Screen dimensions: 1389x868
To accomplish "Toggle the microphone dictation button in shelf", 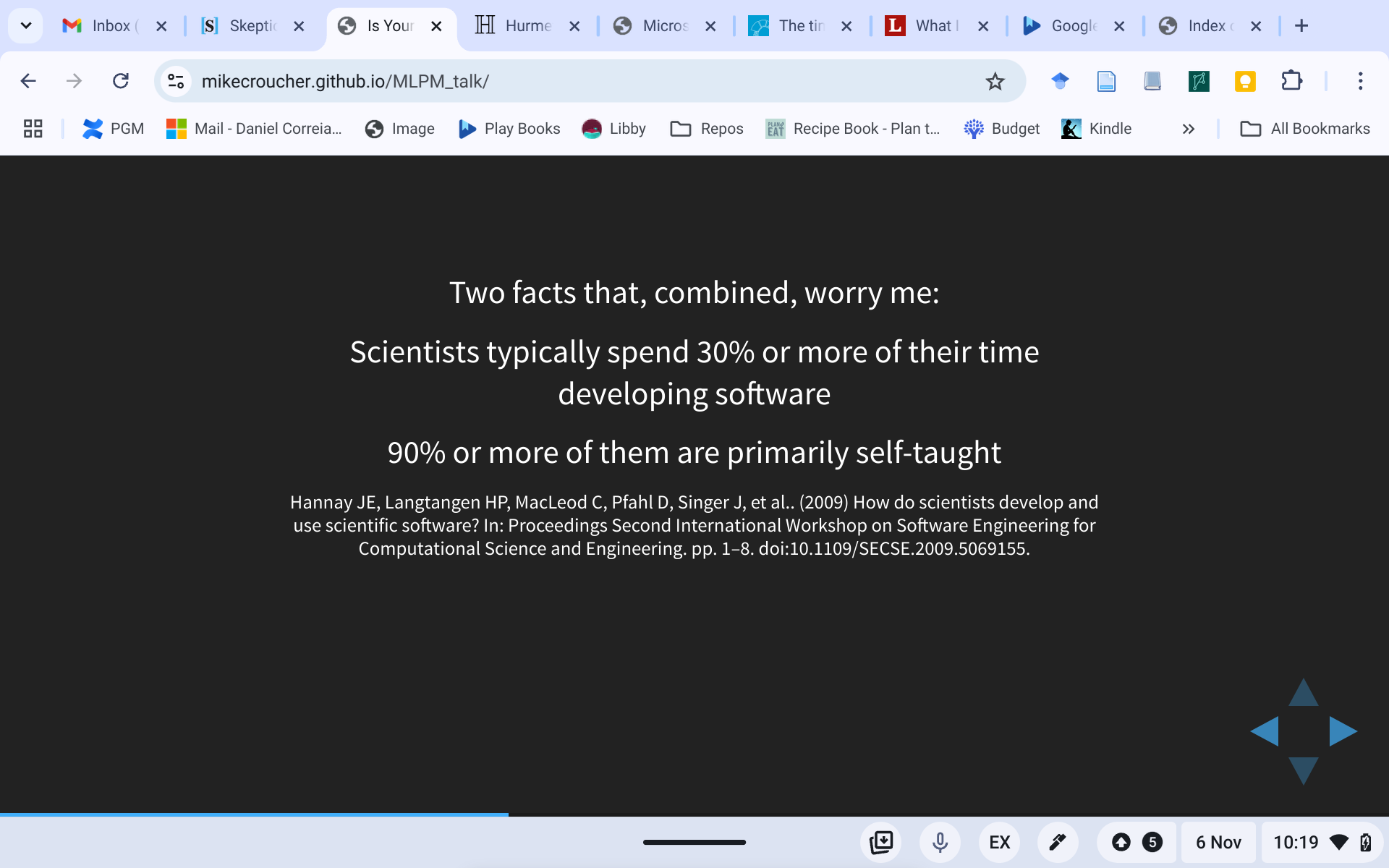I will [940, 842].
